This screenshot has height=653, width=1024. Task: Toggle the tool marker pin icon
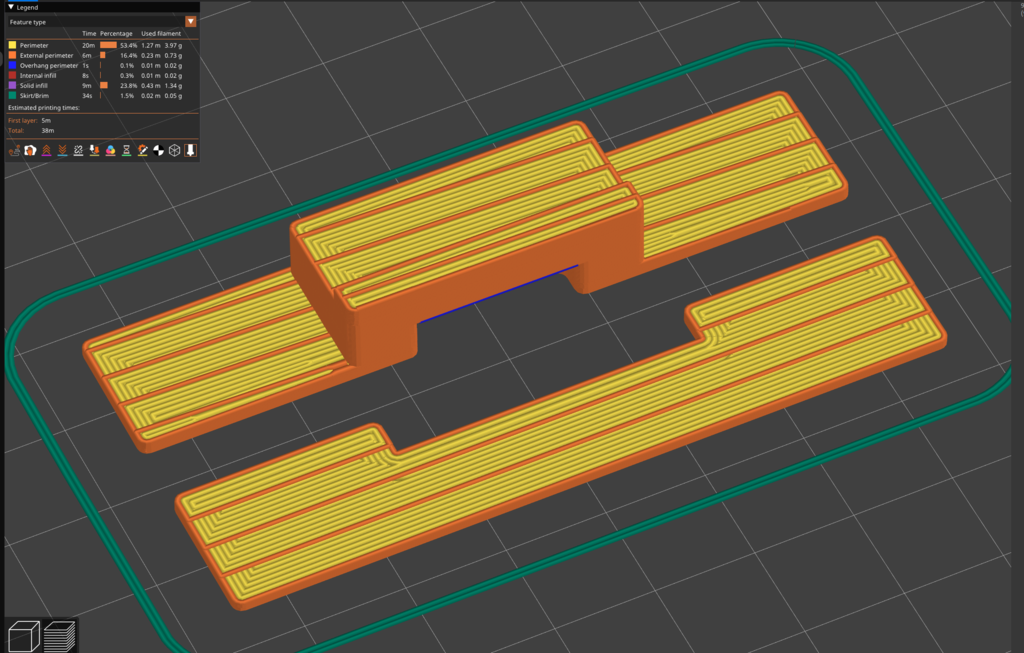click(x=190, y=150)
